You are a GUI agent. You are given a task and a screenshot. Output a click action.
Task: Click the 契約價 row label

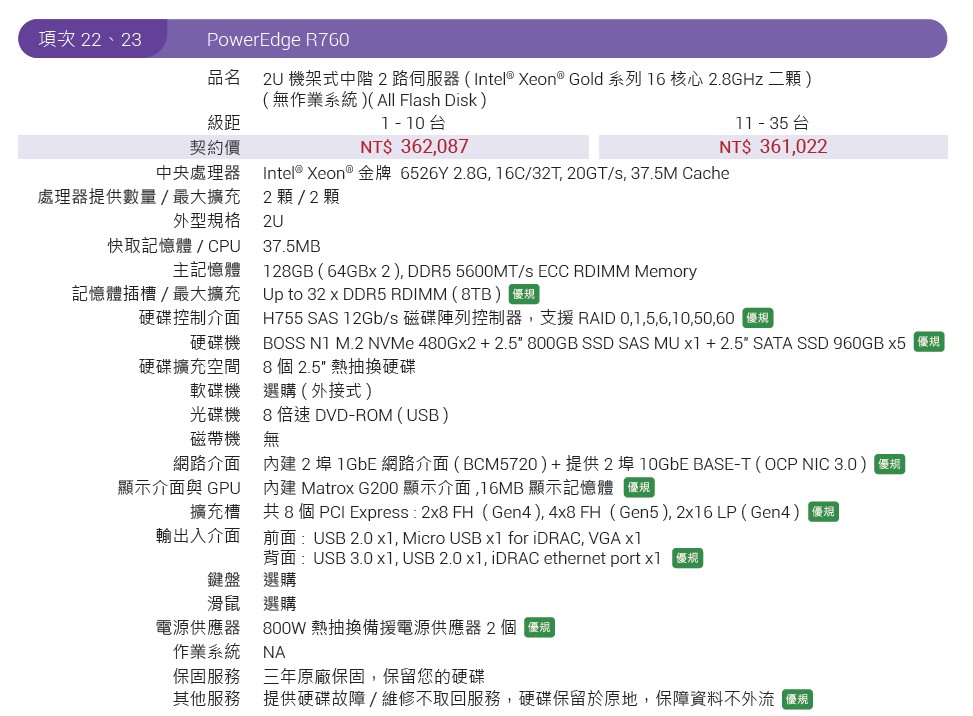[x=215, y=148]
